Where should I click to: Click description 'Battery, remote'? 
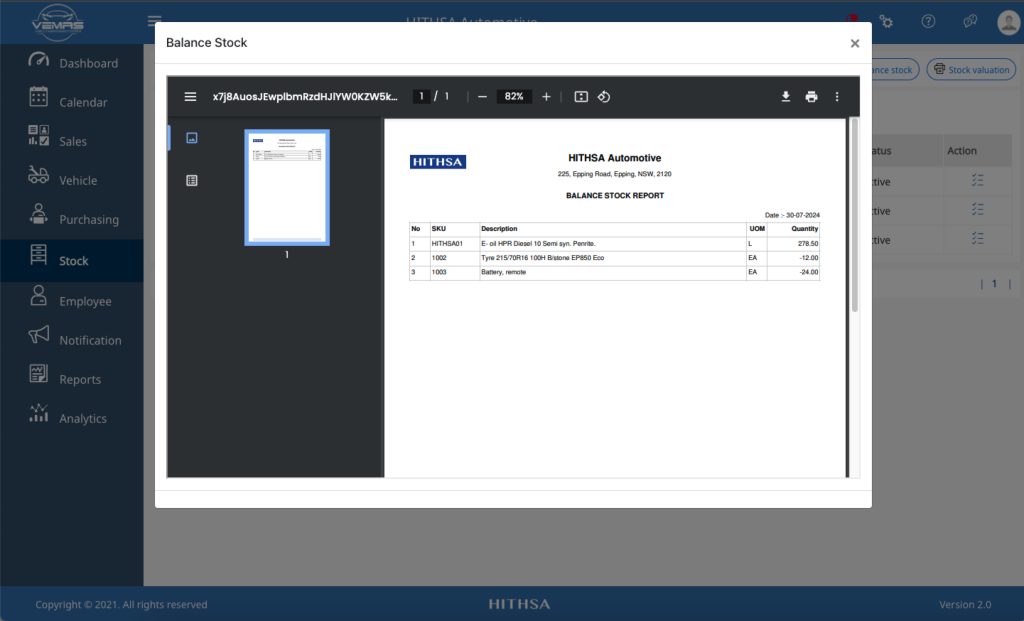504,272
